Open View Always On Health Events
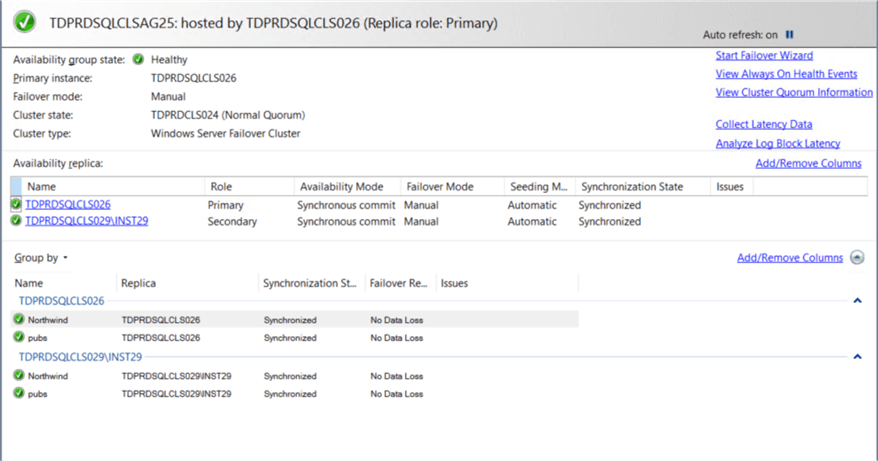 (x=786, y=74)
